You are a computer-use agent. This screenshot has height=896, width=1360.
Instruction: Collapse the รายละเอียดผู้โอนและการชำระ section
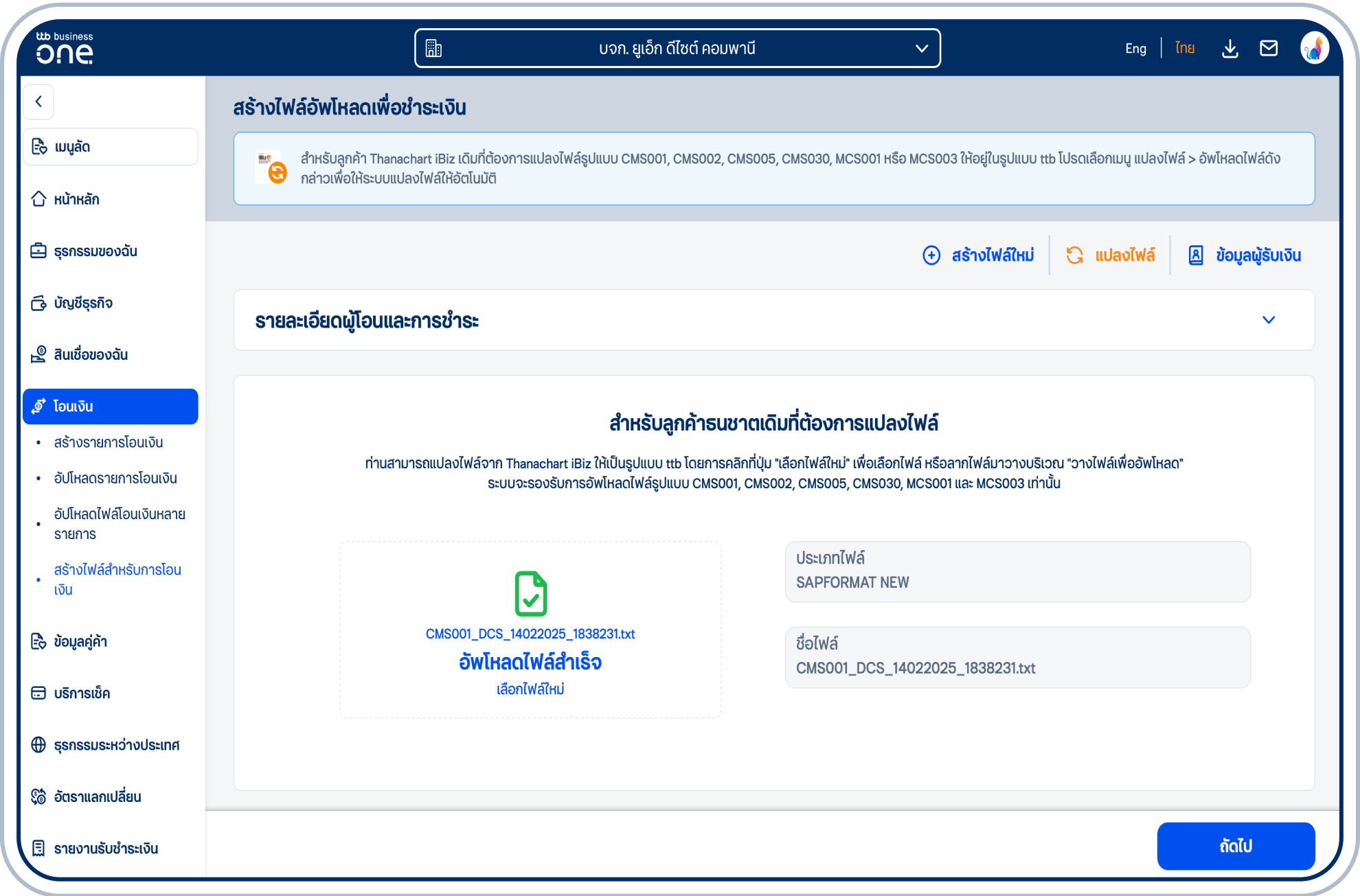pos(1269,320)
